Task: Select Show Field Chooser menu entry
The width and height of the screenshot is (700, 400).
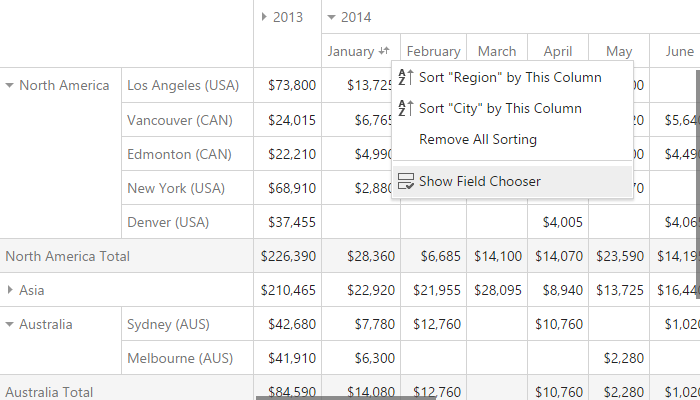Action: click(512, 181)
